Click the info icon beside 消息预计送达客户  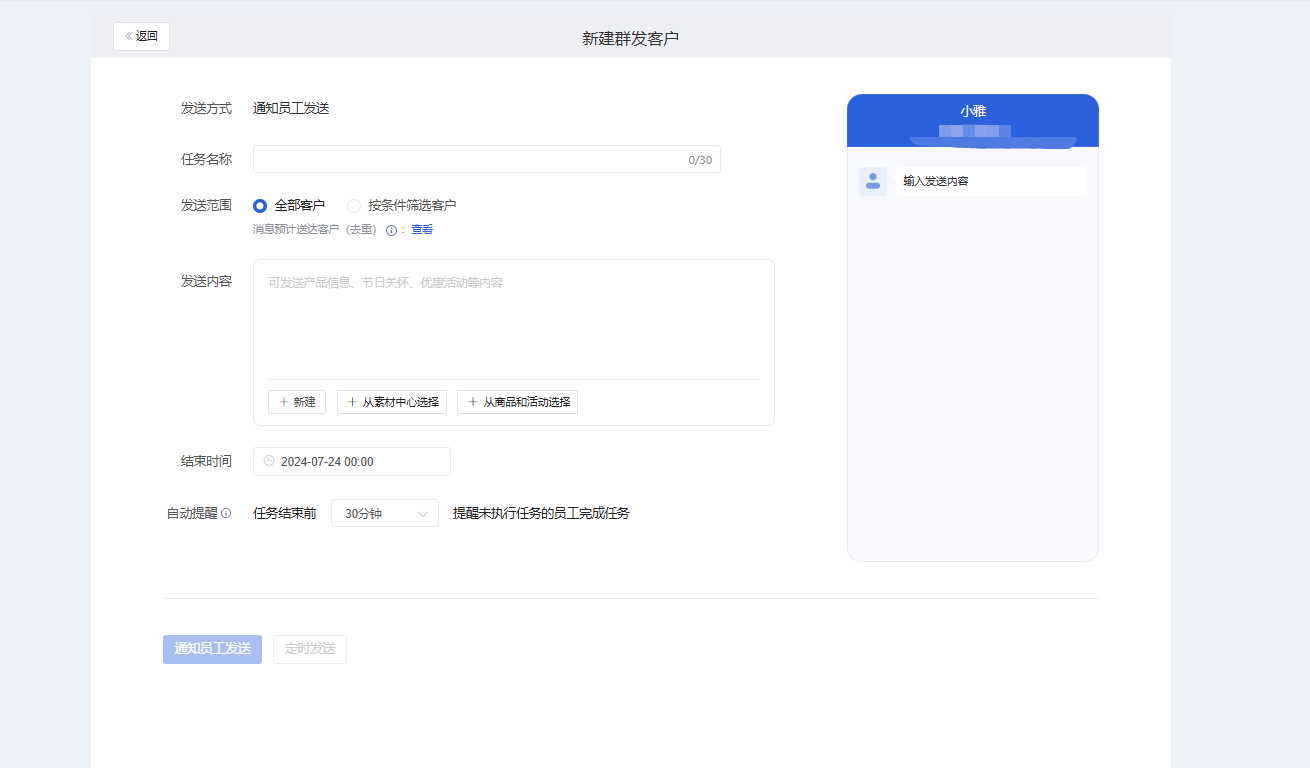click(392, 230)
